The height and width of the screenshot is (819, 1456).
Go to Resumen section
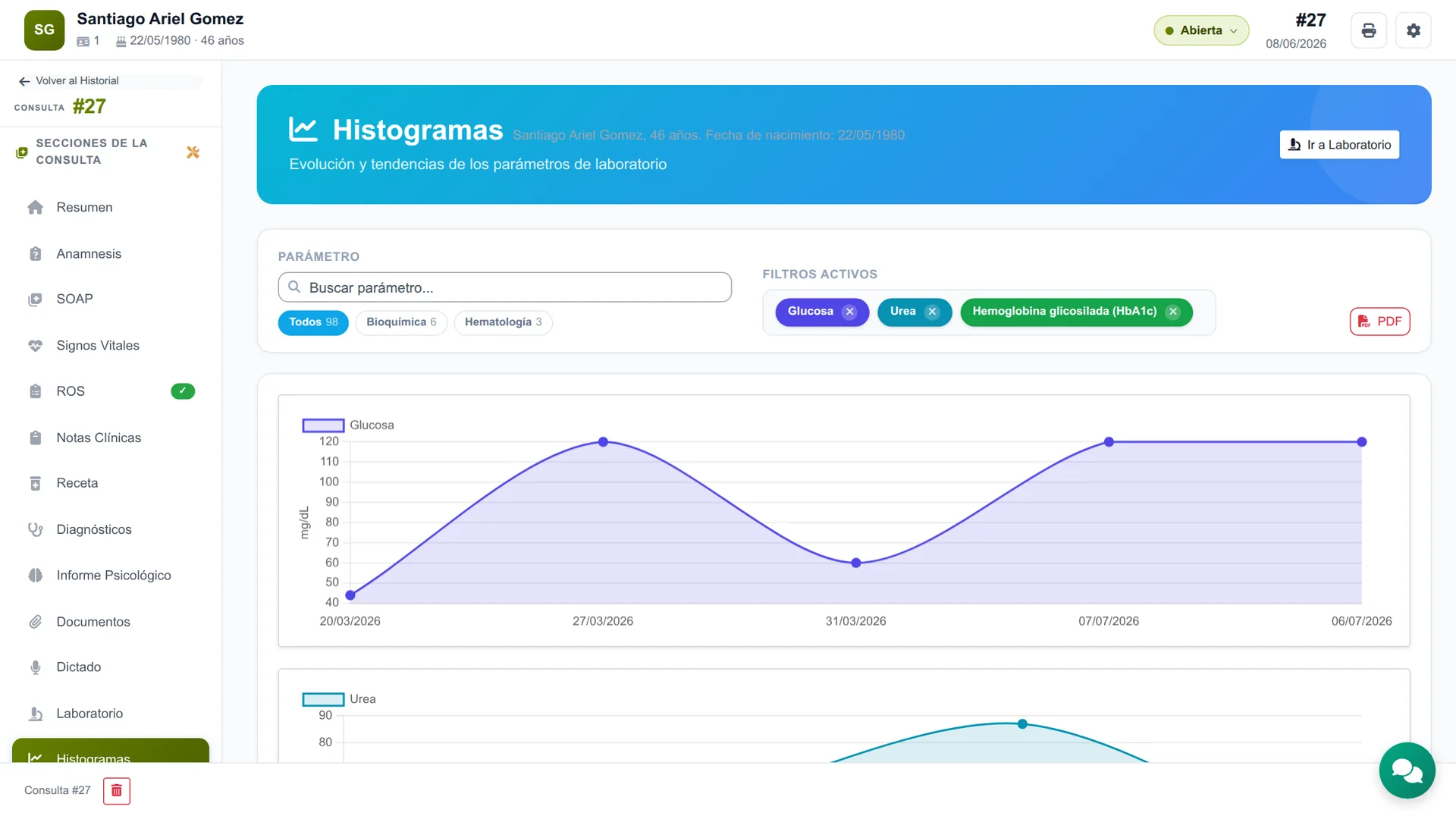coord(111,208)
